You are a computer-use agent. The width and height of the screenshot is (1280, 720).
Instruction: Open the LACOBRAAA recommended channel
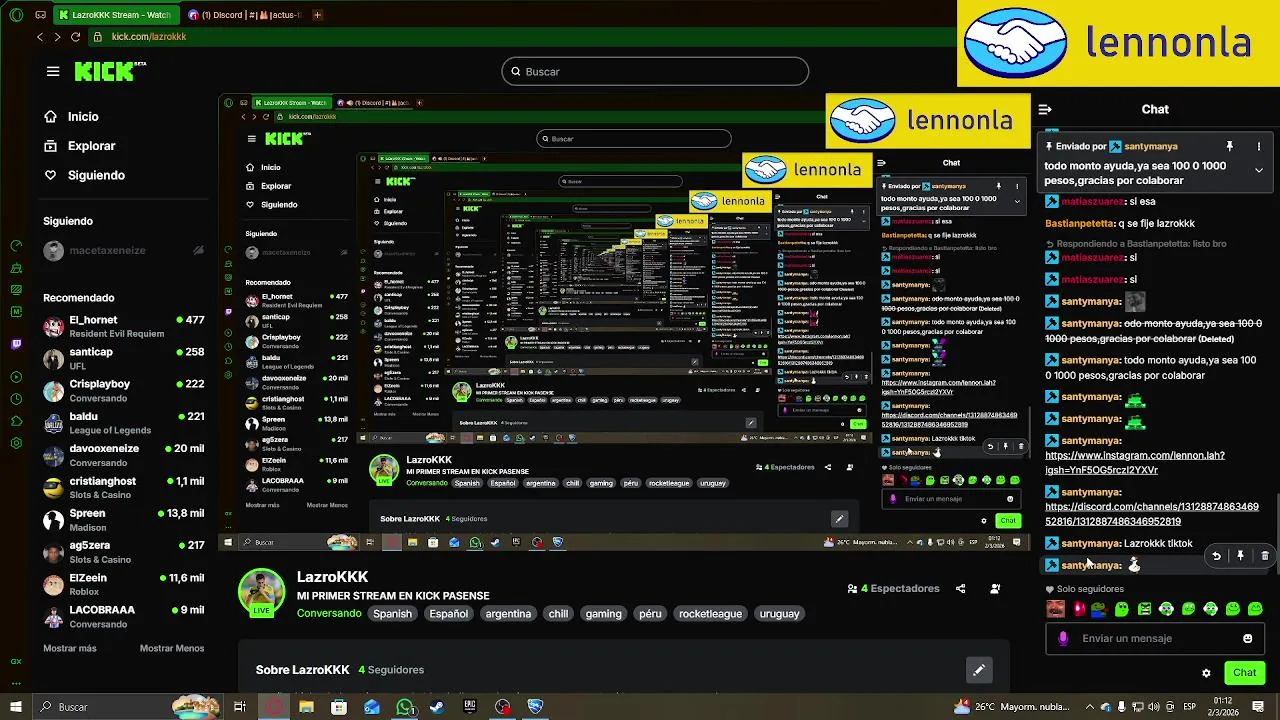pos(124,616)
